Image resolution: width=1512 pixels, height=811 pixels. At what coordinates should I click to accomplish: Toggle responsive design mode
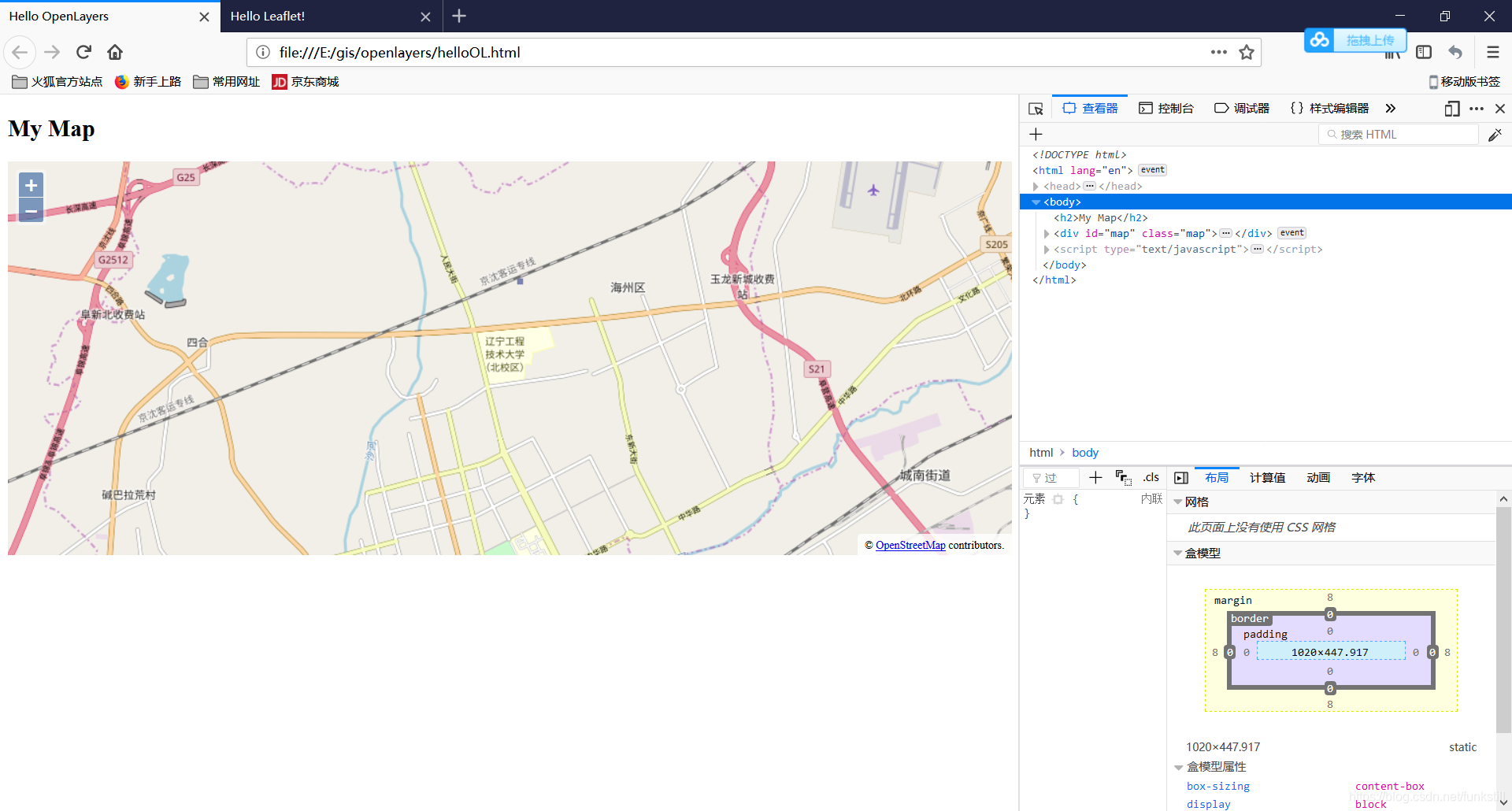click(x=1452, y=109)
